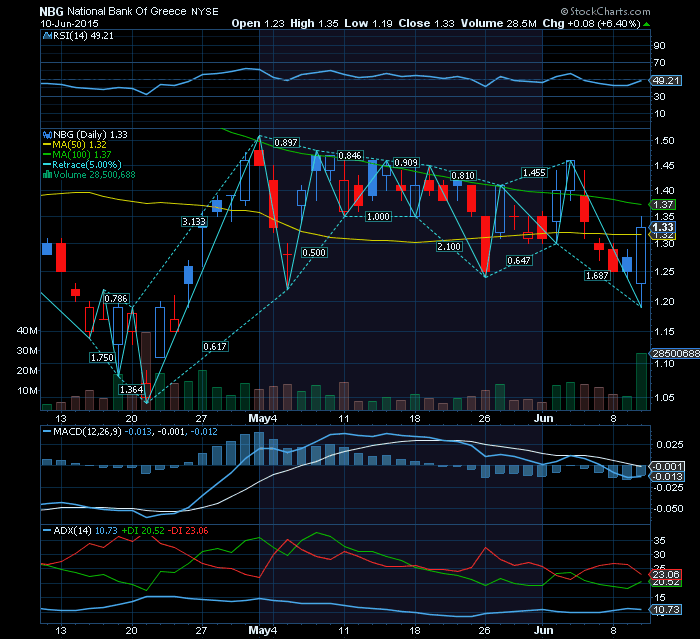Click the 'Retrace(5.00%)' legend text
The height and width of the screenshot is (639, 700).
87,165
